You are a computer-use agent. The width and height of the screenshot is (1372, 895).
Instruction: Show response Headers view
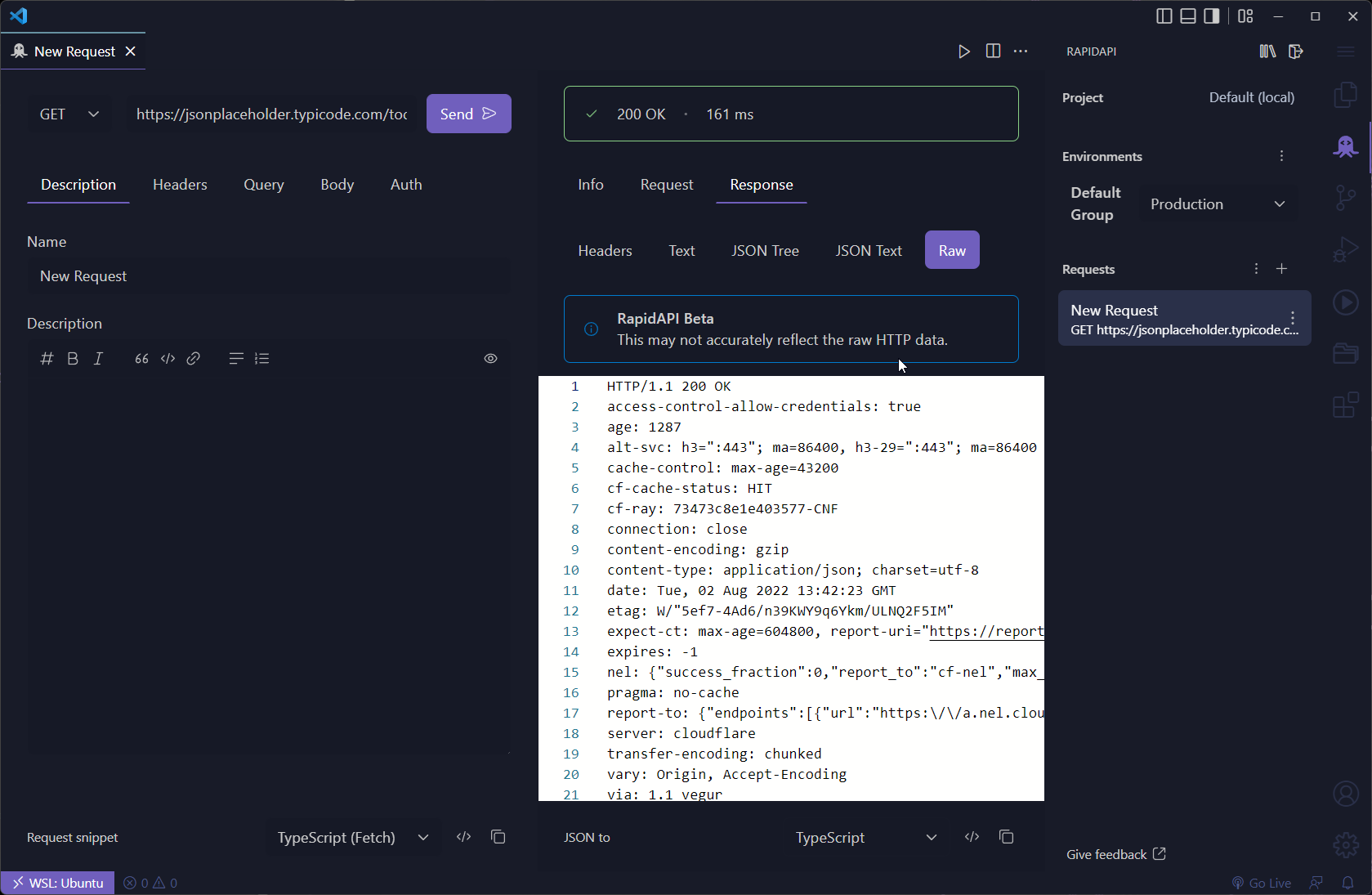[x=605, y=251]
